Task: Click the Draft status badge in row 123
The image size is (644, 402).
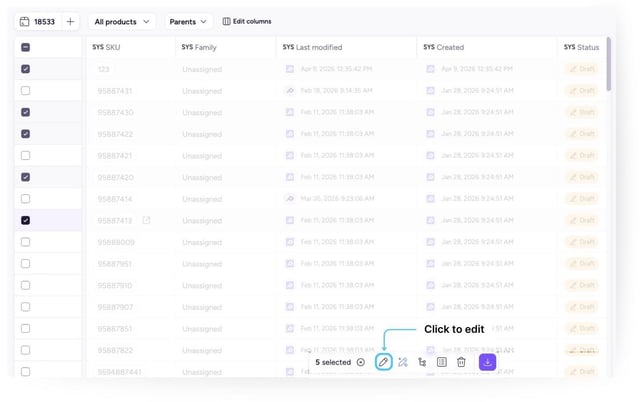Action: 582,69
